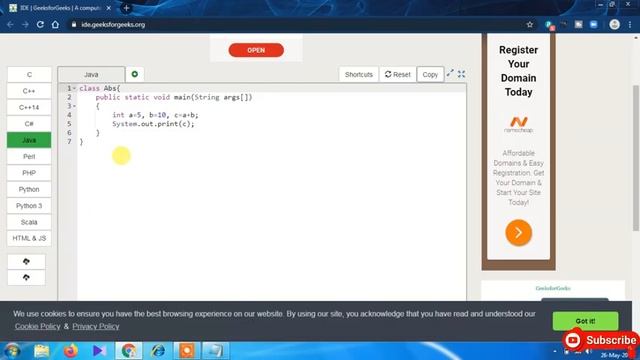Click the teal extension icon with red badge
This screenshot has width=640, height=360.
pyautogui.click(x=549, y=25)
